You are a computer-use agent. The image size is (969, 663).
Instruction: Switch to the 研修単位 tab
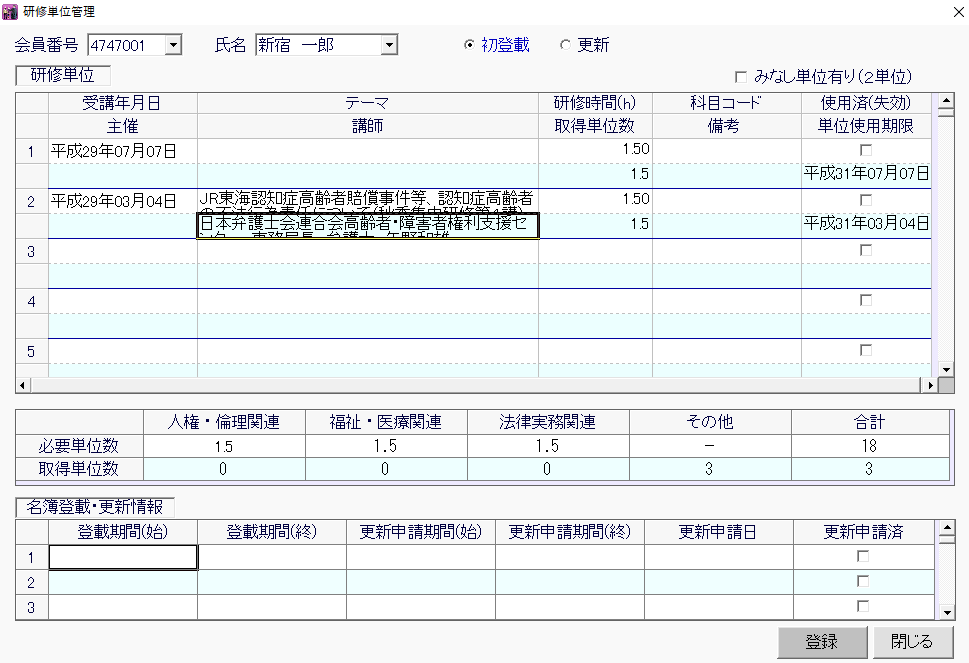click(63, 76)
